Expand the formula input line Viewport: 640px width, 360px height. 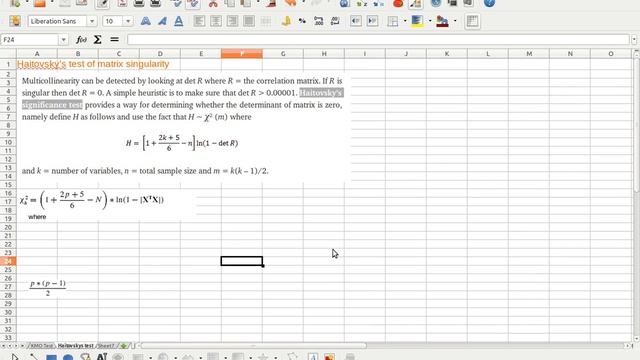point(634,40)
